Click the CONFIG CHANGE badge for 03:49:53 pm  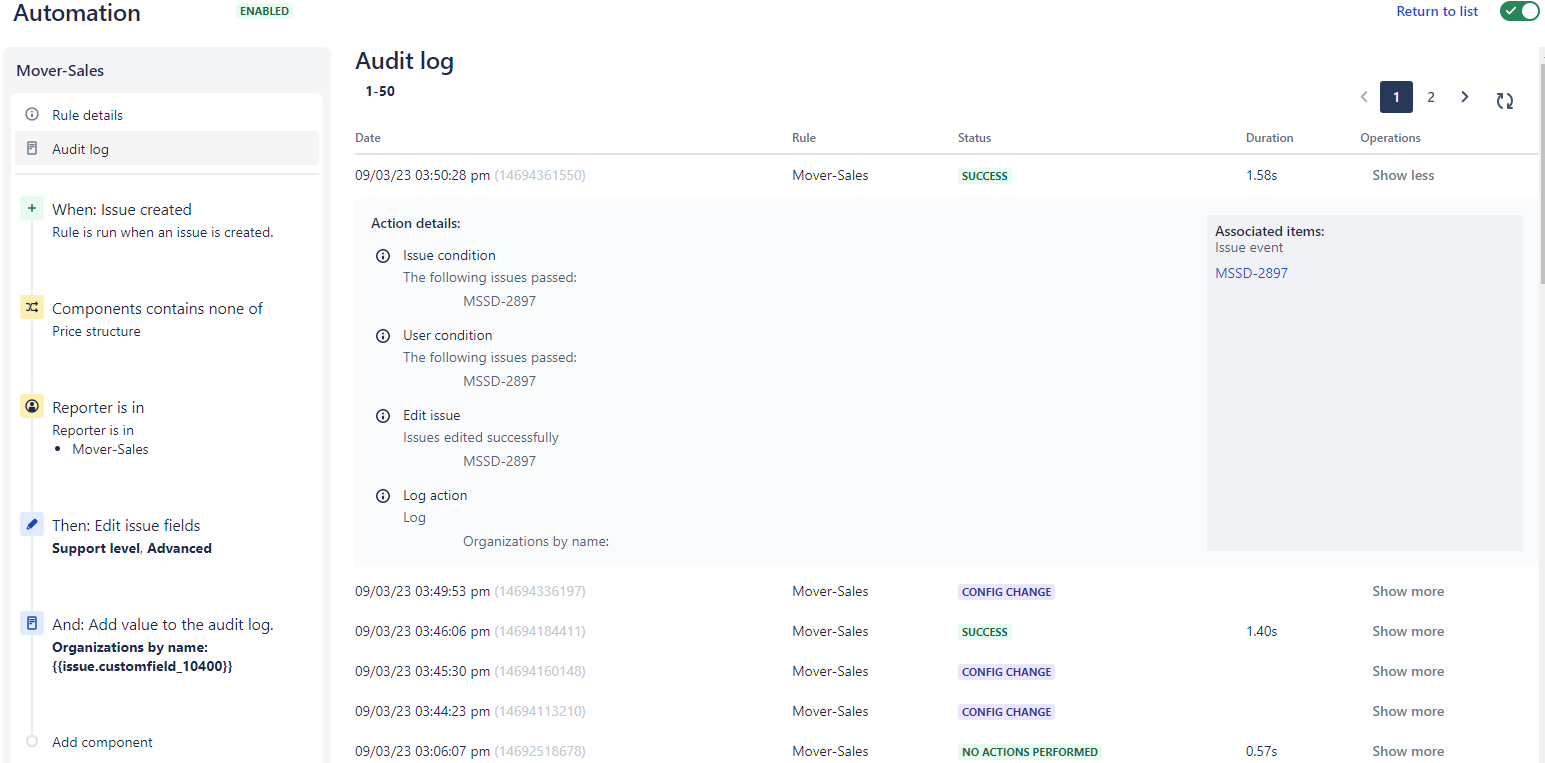[1006, 592]
